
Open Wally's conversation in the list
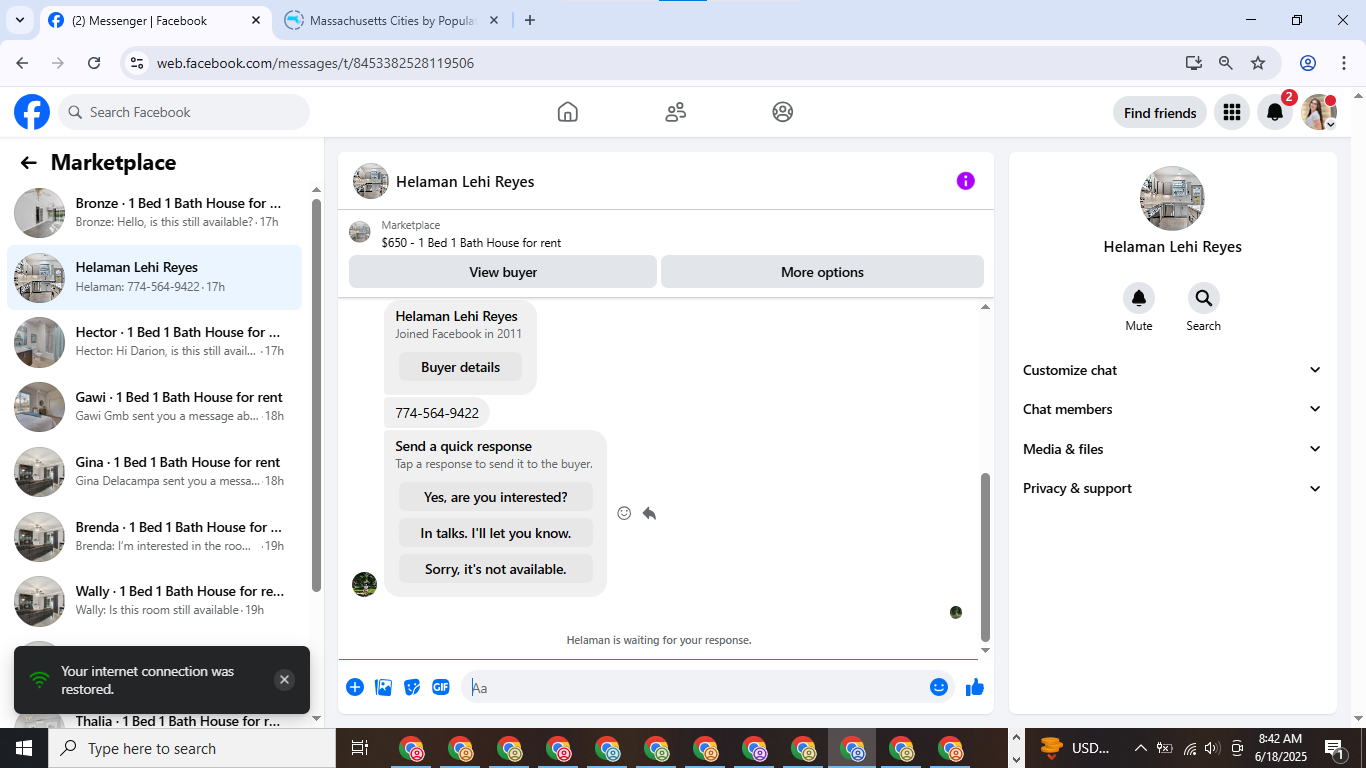pyautogui.click(x=155, y=601)
